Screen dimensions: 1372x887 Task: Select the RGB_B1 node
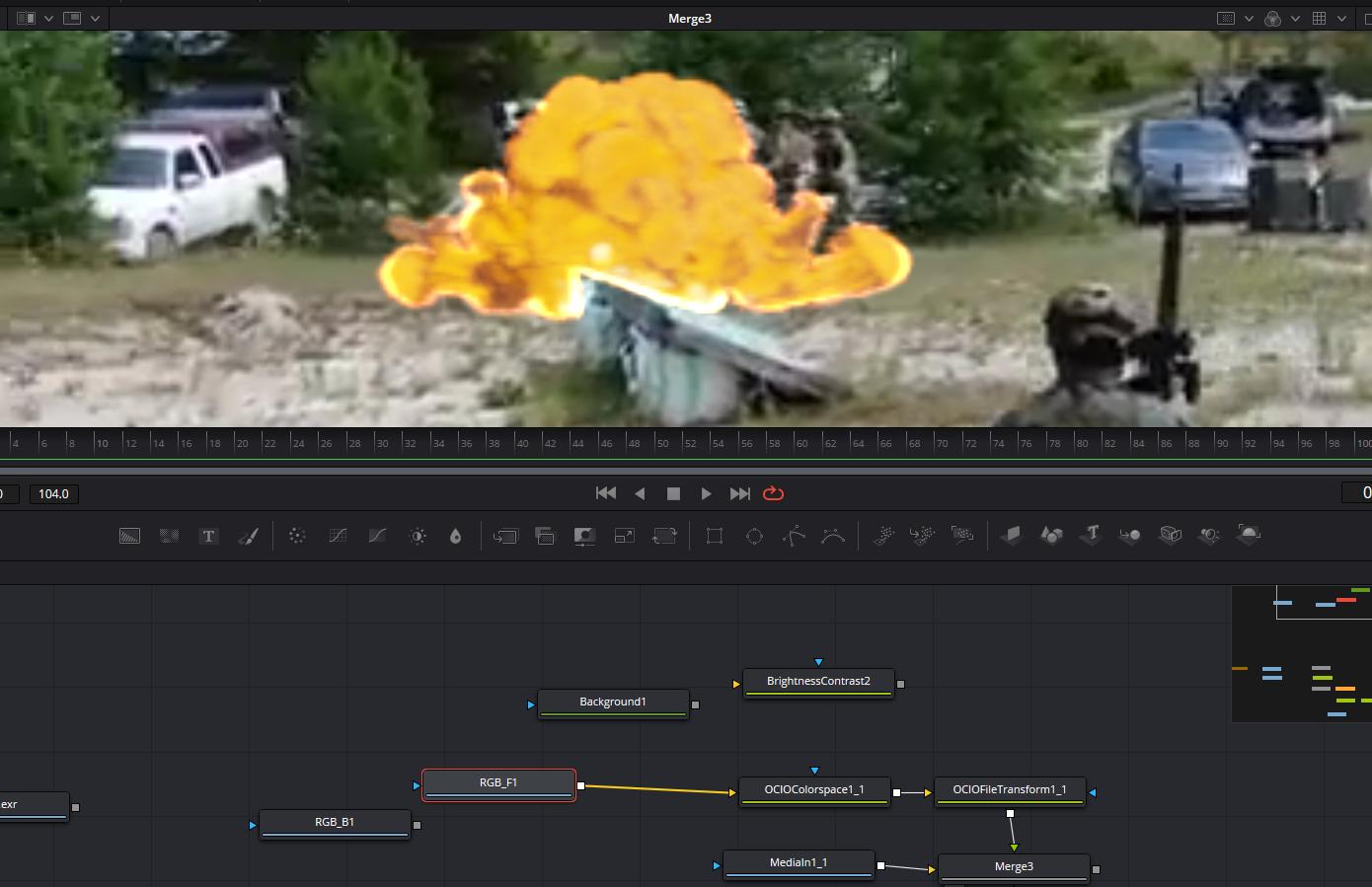coord(335,824)
